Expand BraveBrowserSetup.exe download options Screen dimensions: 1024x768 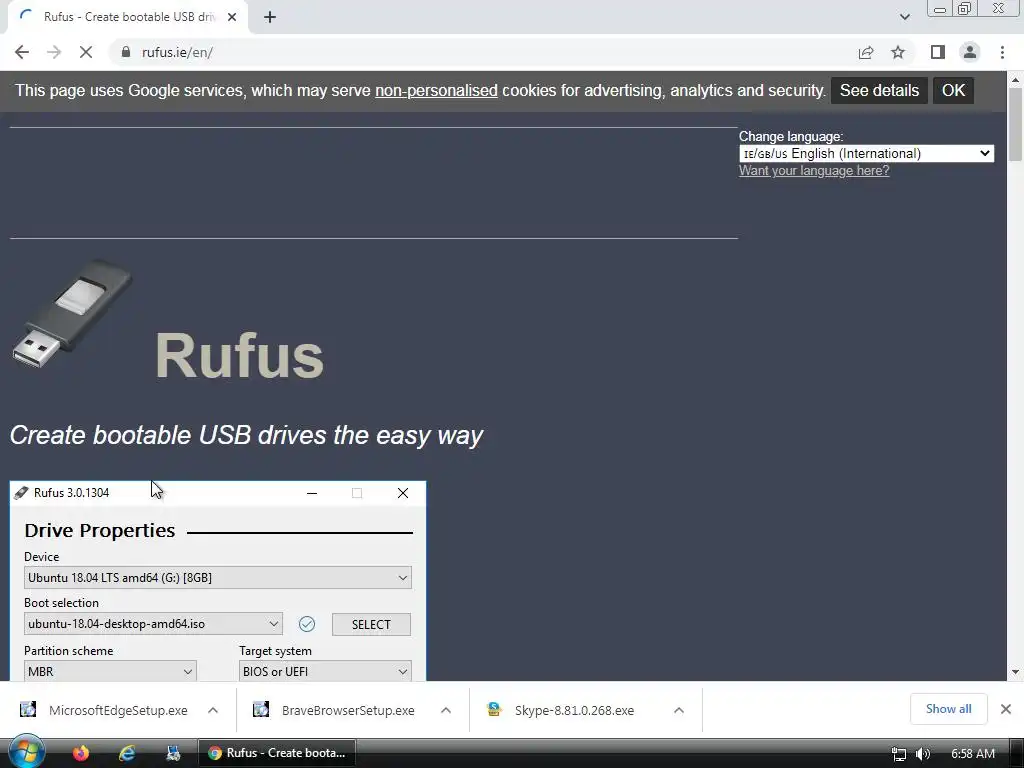click(x=445, y=711)
